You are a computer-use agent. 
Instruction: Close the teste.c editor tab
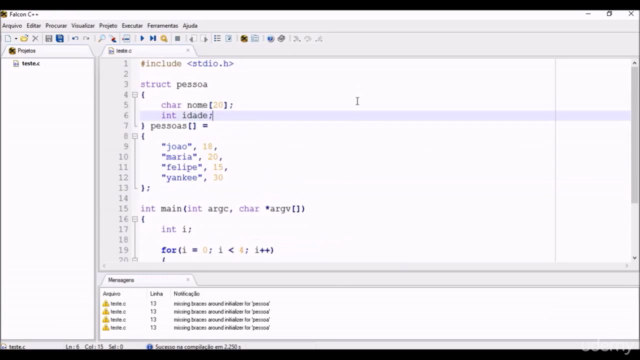click(188, 50)
